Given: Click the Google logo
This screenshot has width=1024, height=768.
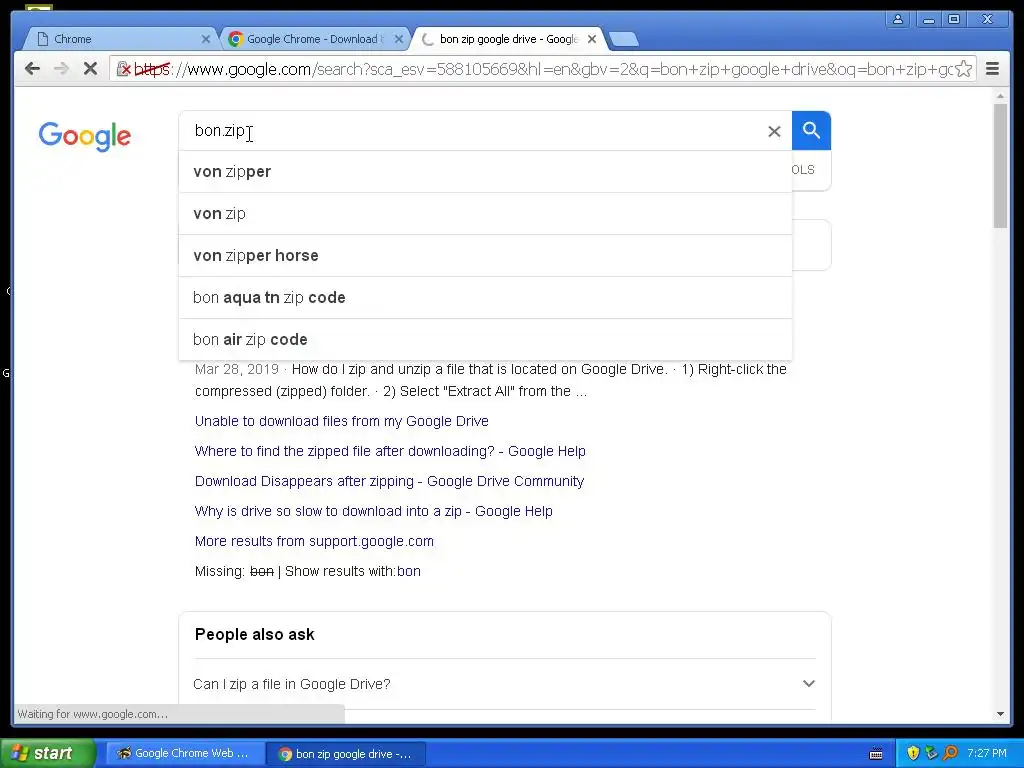Looking at the screenshot, I should pos(85,136).
